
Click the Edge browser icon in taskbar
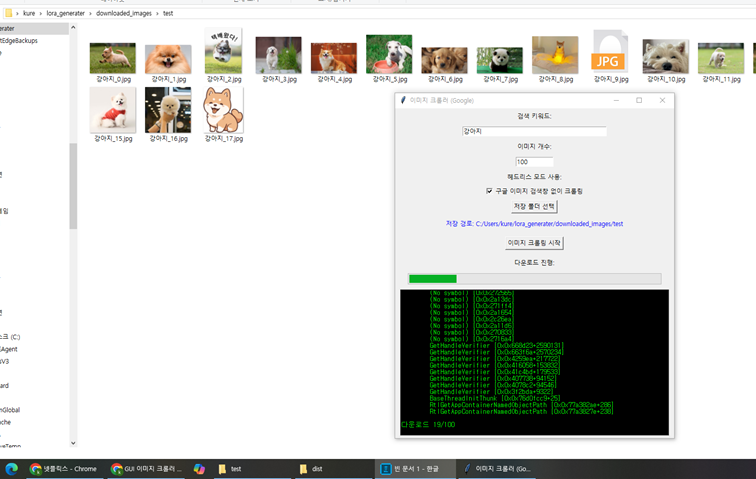point(12,468)
